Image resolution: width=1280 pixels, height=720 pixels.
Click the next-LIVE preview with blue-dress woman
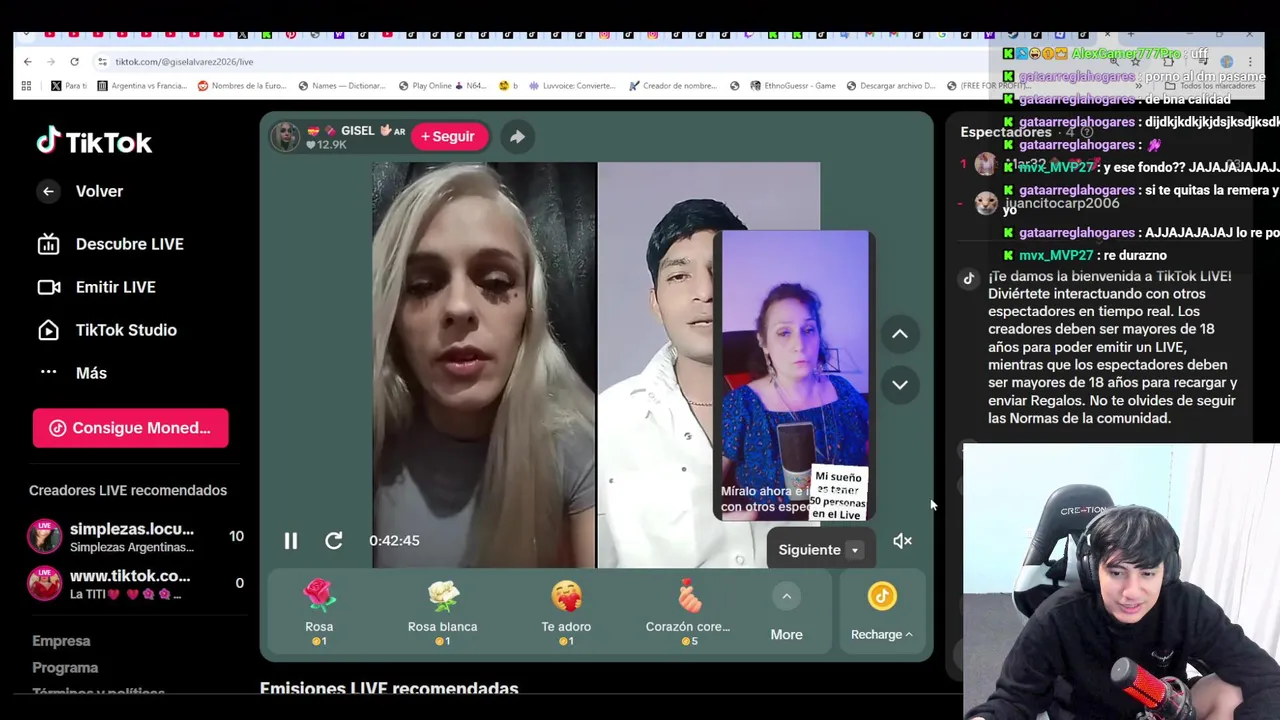(x=795, y=375)
